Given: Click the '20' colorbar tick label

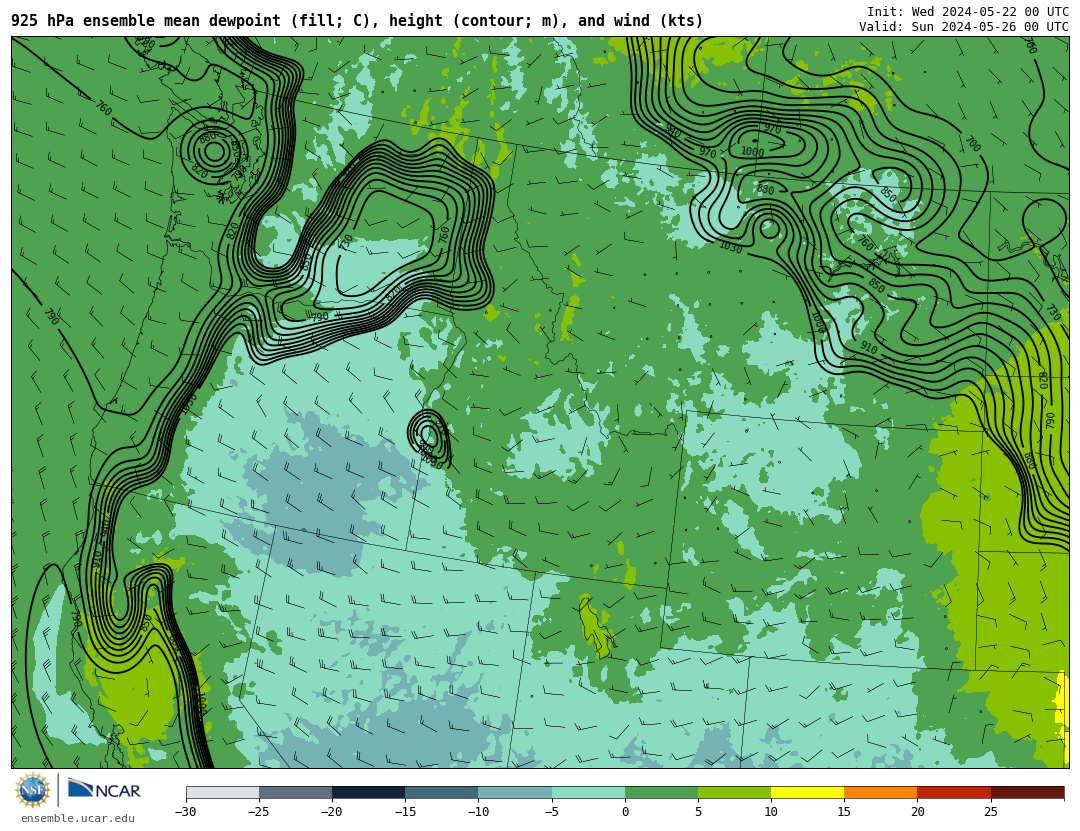Looking at the screenshot, I should [x=917, y=812].
